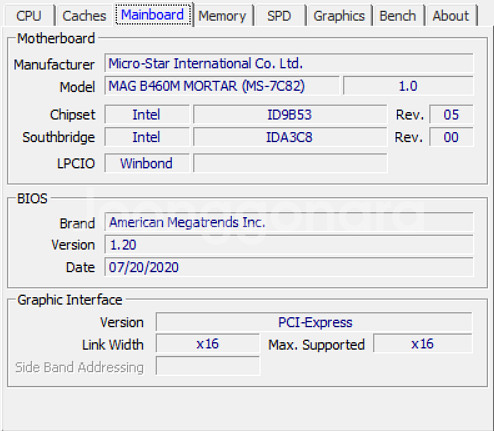Click the Motherboard group title

pos(56,38)
